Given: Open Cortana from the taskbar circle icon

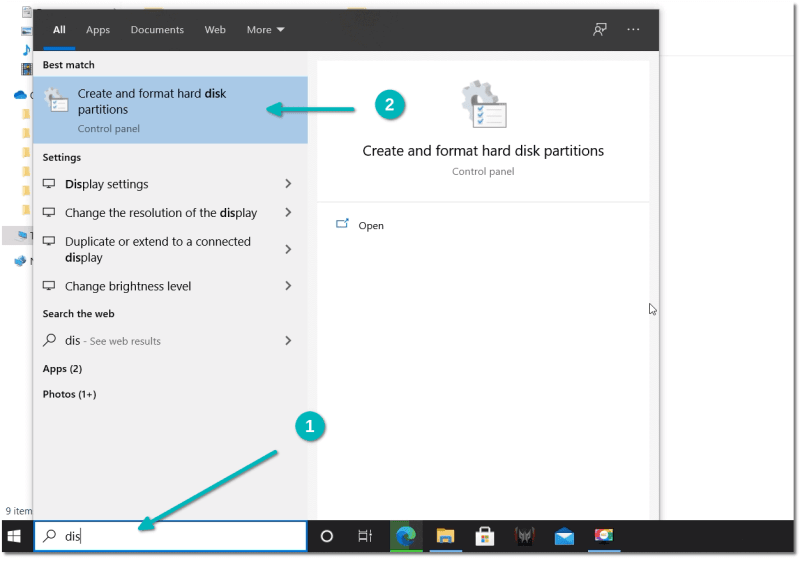Looking at the screenshot, I should coord(326,537).
